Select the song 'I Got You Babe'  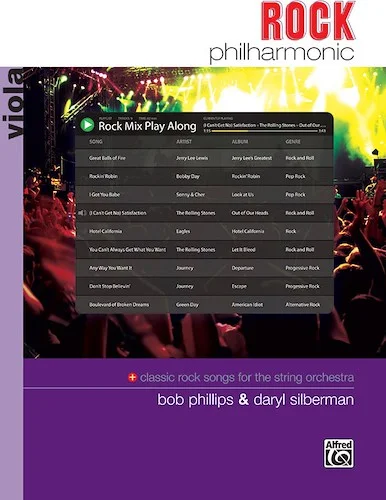(104, 195)
